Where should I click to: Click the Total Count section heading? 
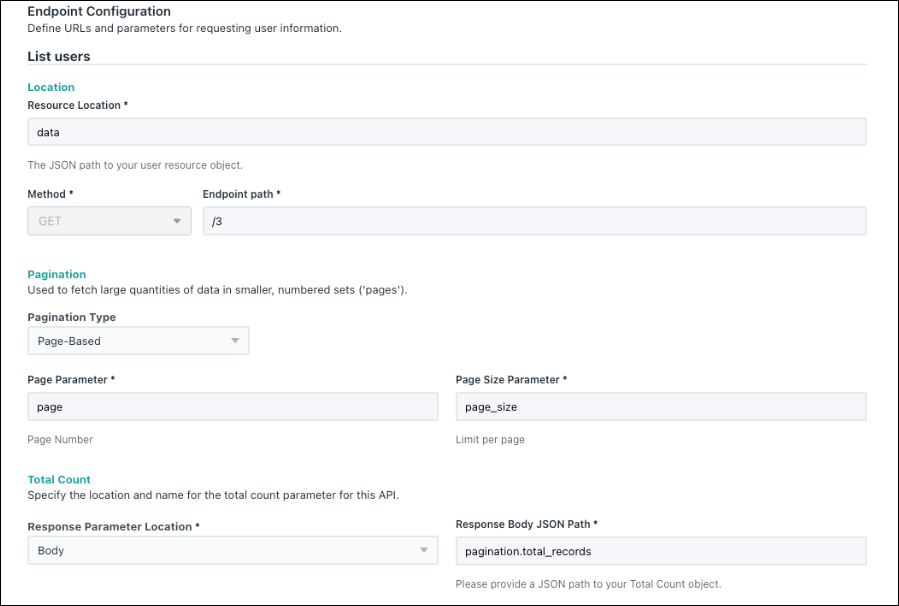coord(59,479)
